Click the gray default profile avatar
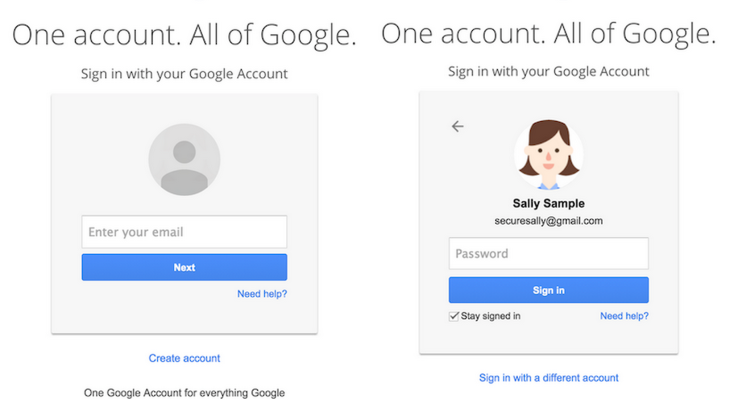738x400 pixels. [x=184, y=159]
